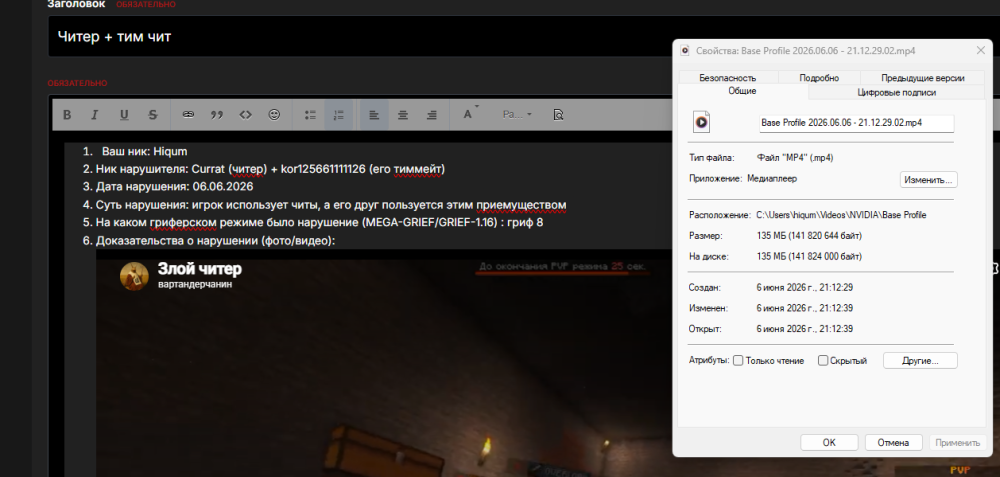Screen dimensions: 1000x477
Task: Align text to the left
Action: coord(374,115)
